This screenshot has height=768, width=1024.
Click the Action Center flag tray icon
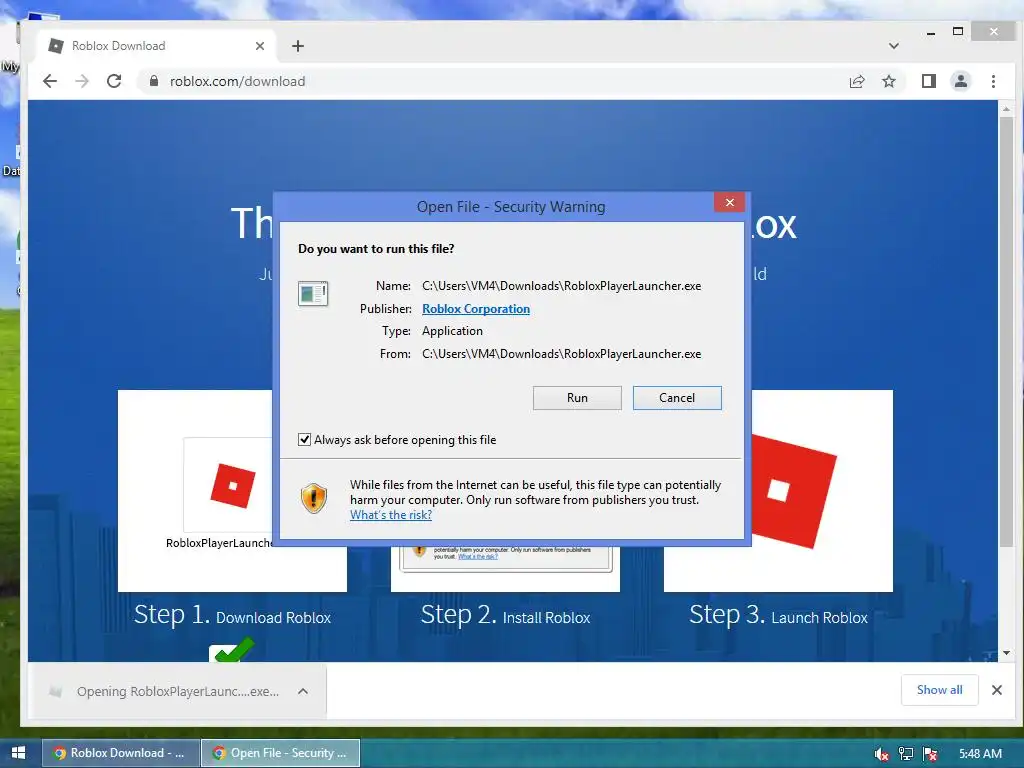pyautogui.click(x=930, y=754)
